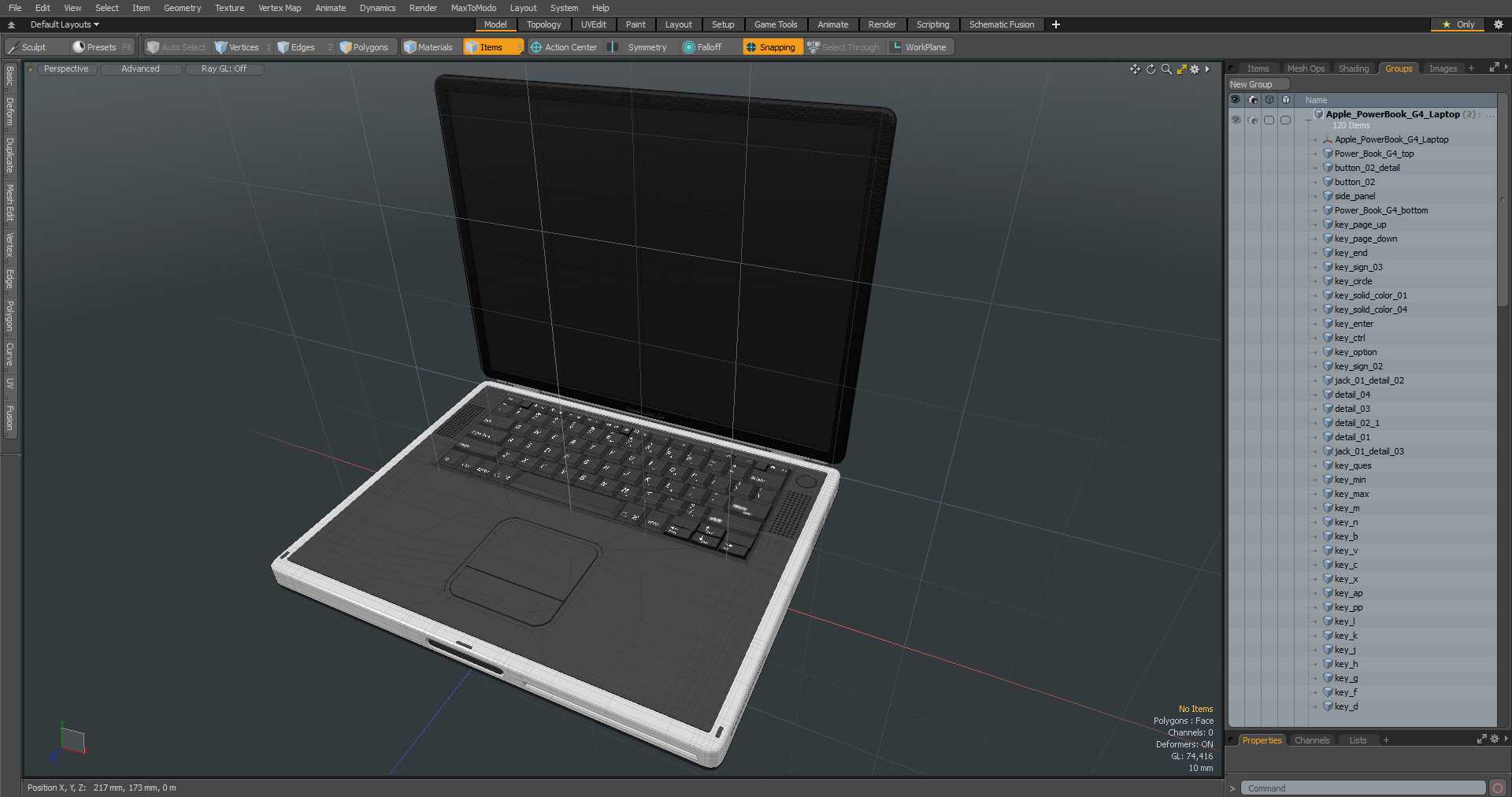Expand the side_panel tree item

[1315, 196]
